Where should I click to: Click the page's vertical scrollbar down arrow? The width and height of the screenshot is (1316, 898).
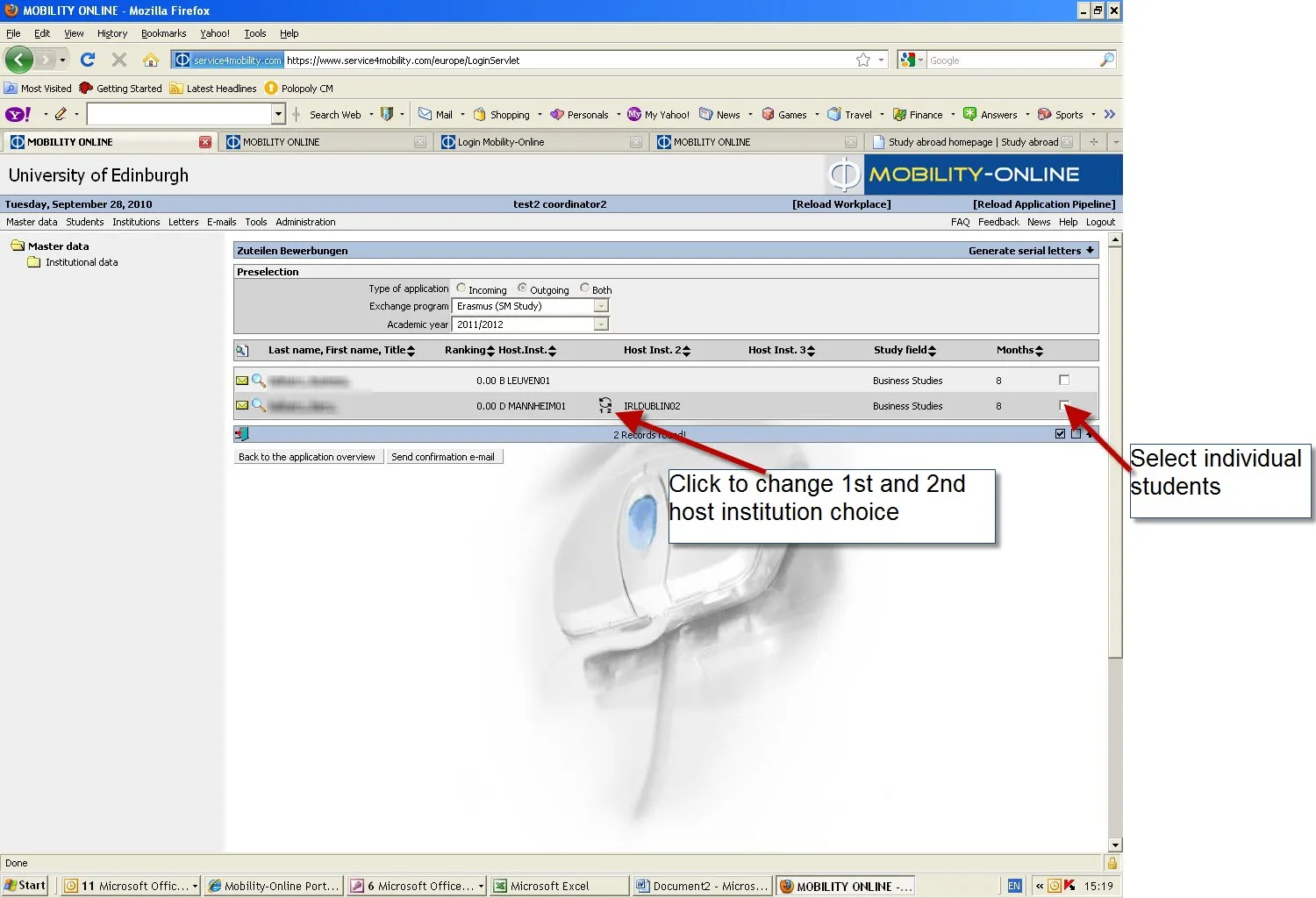click(1115, 845)
